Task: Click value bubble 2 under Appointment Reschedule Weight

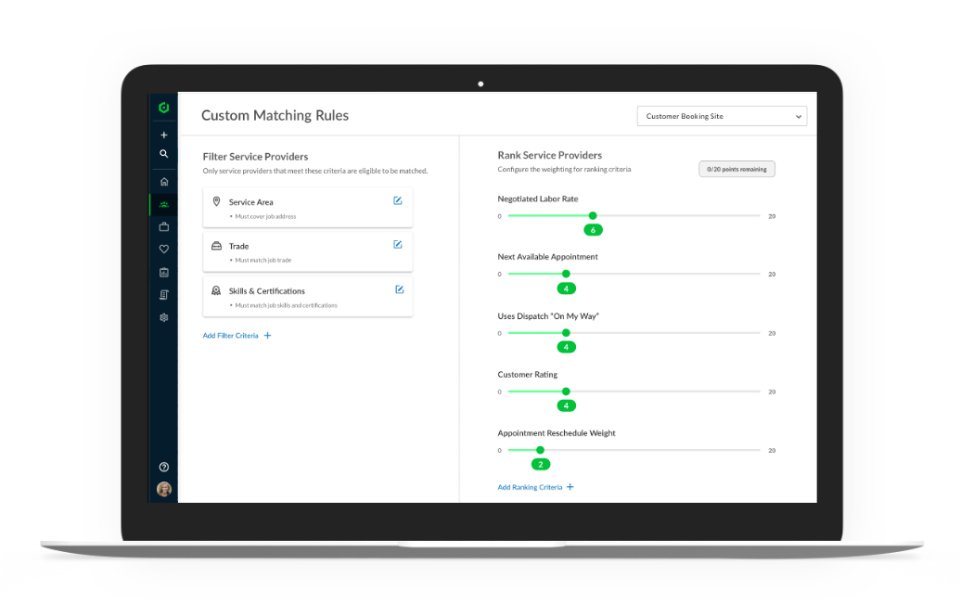Action: click(540, 465)
